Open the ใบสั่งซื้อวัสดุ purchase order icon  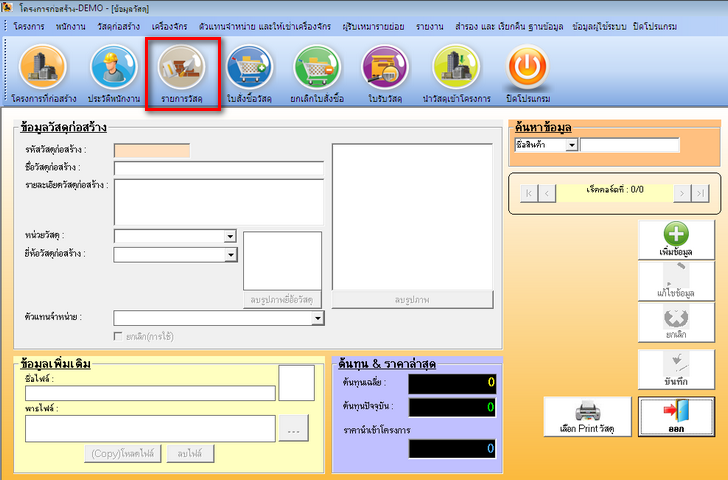coord(249,67)
